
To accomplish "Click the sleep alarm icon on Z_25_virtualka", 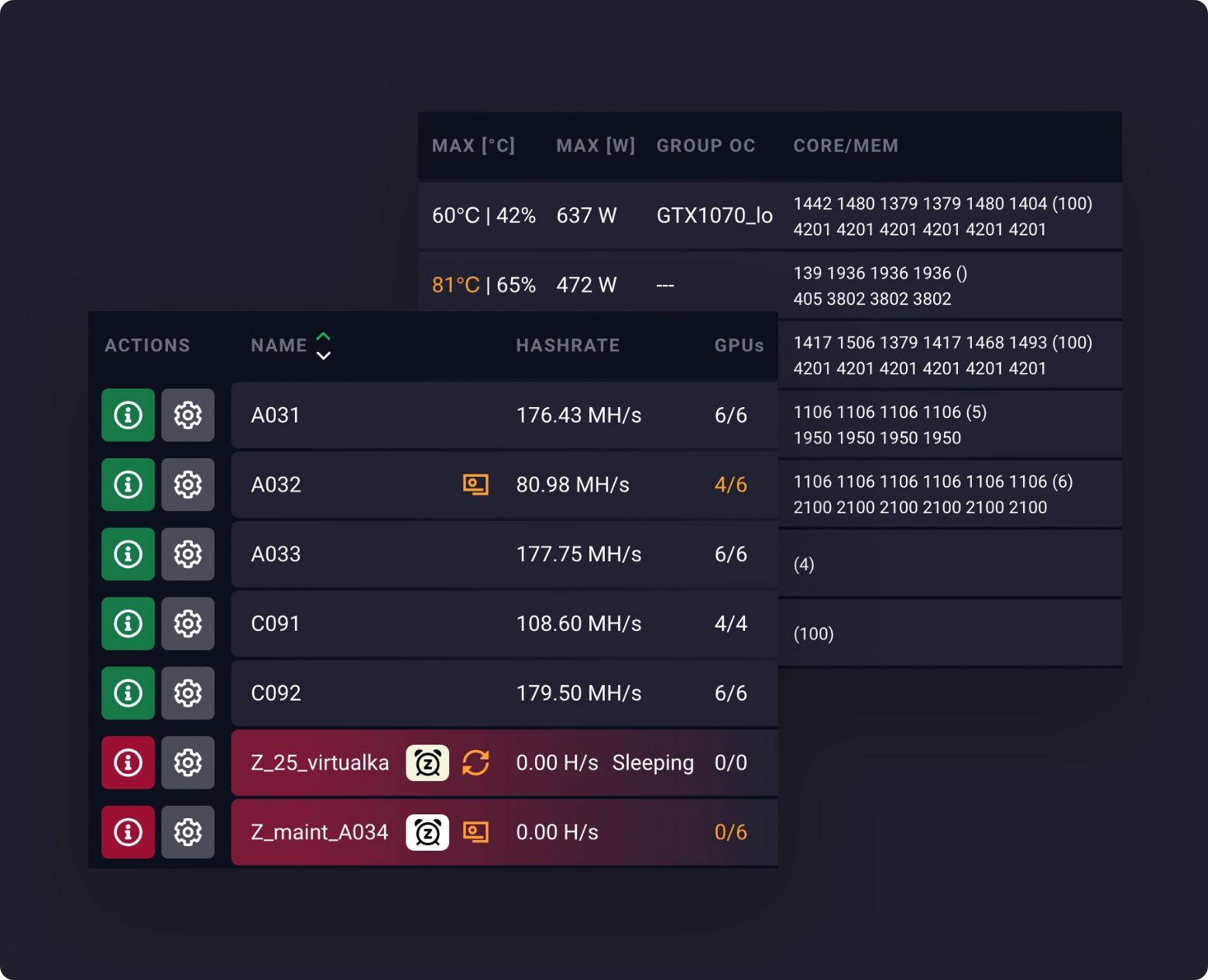I will [x=427, y=763].
